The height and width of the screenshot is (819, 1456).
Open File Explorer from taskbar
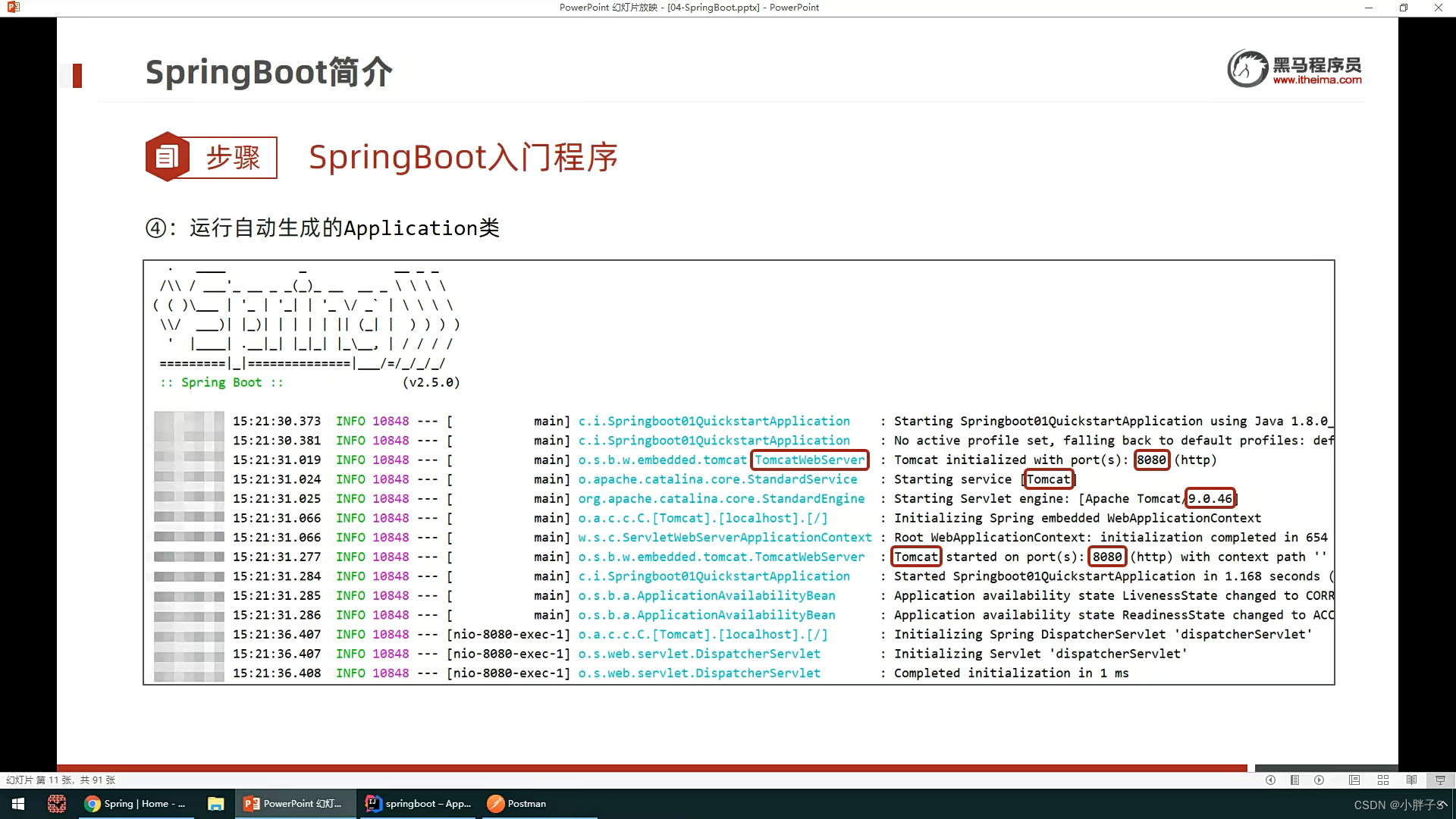click(x=216, y=804)
